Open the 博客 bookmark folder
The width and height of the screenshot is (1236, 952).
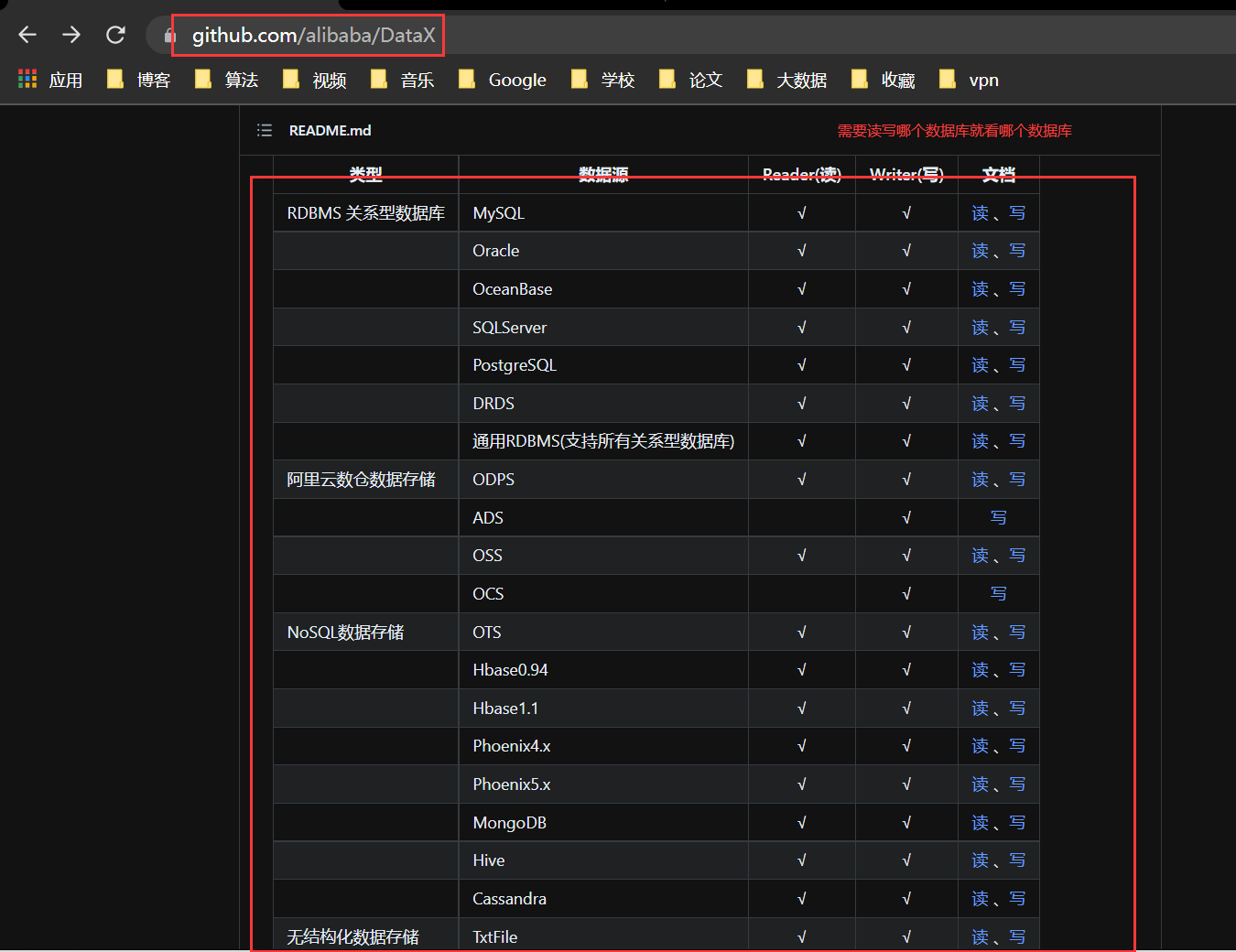[139, 80]
